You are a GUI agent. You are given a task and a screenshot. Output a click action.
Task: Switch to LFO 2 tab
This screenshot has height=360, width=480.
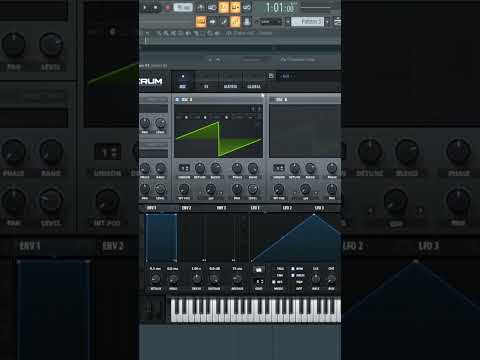pos(287,208)
